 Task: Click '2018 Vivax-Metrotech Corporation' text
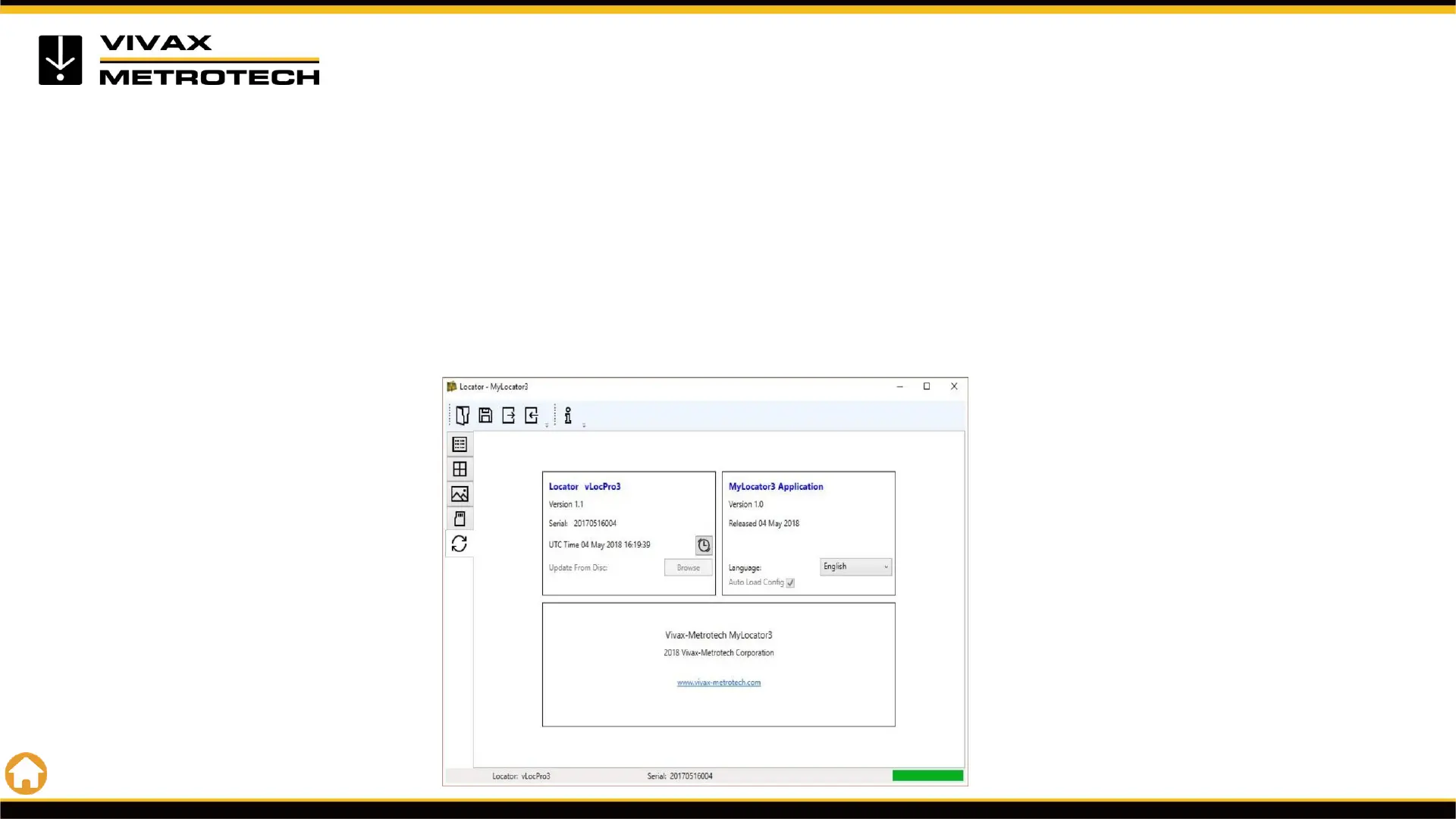719,653
